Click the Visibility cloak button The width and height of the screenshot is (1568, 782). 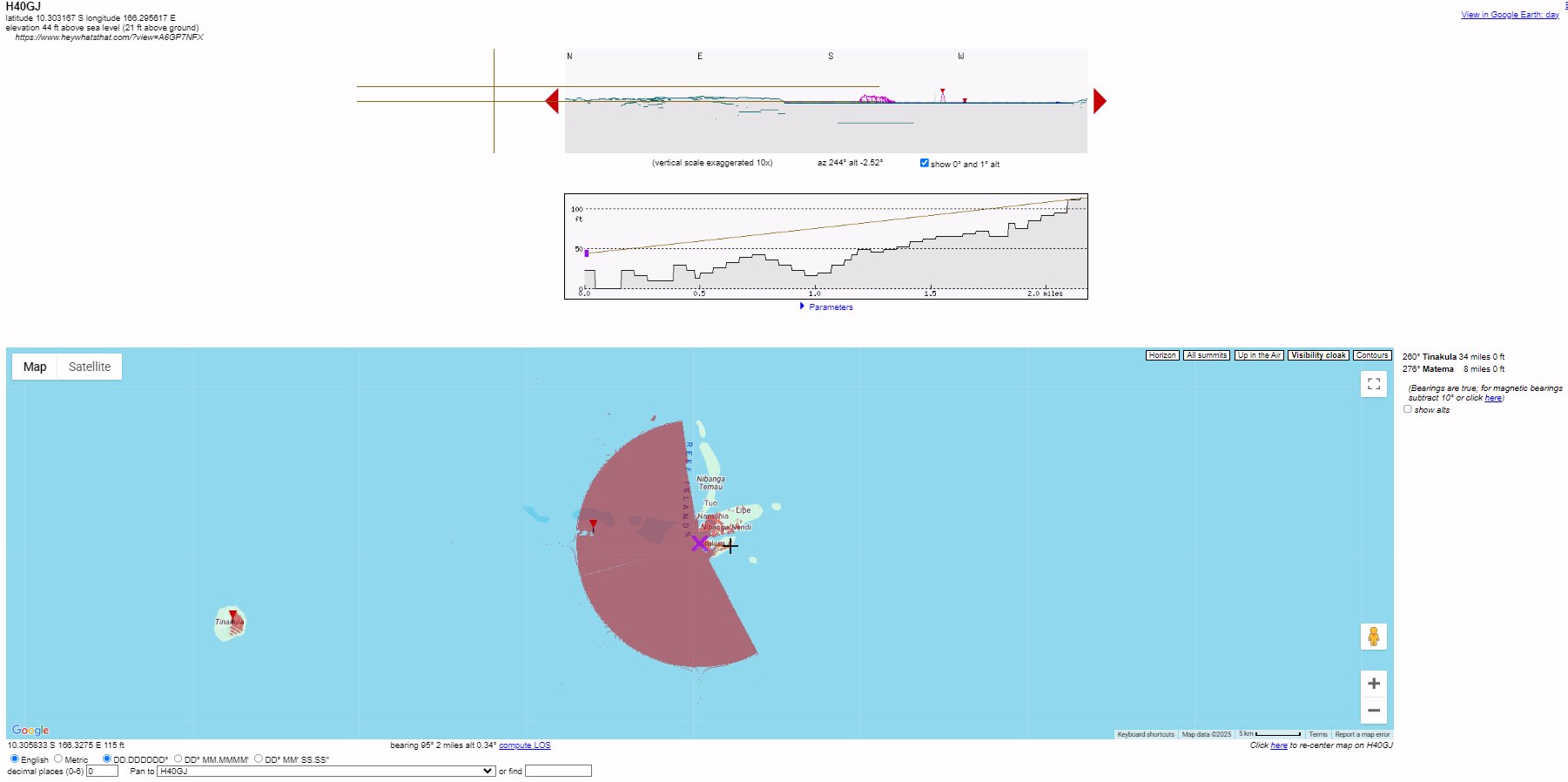pos(1318,355)
